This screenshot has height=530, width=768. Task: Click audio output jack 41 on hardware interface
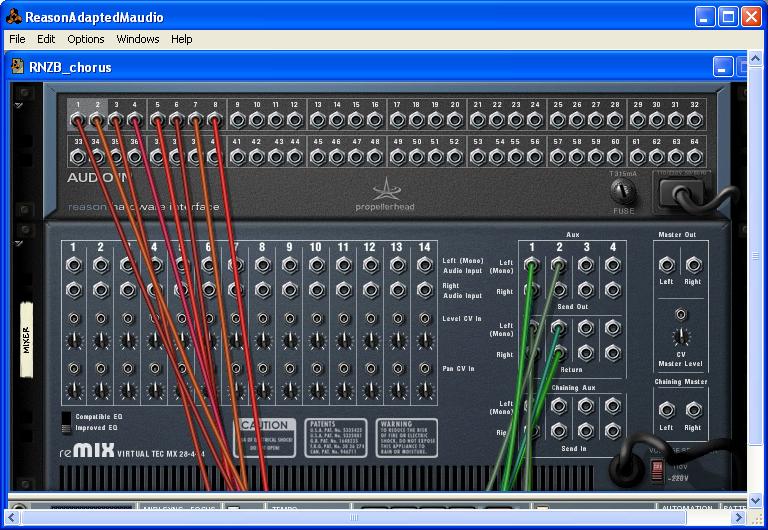(x=238, y=157)
